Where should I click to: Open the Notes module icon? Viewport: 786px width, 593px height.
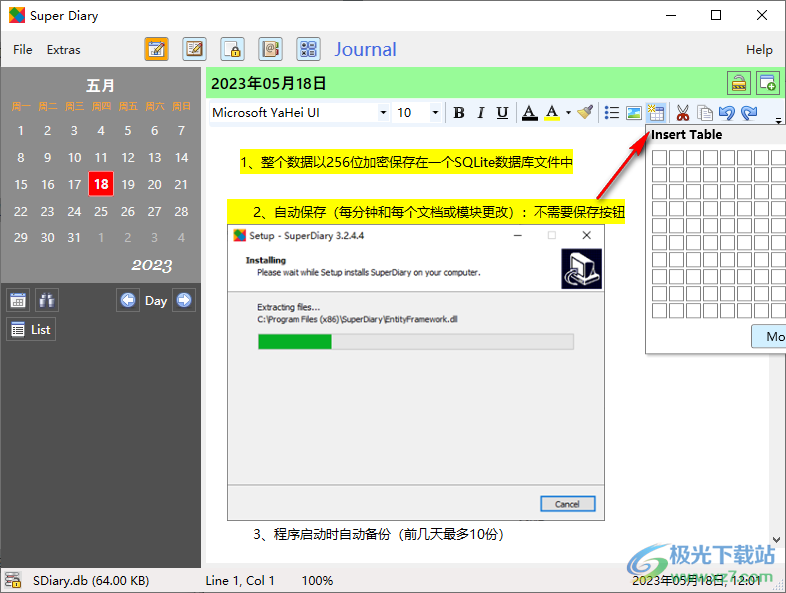(194, 49)
